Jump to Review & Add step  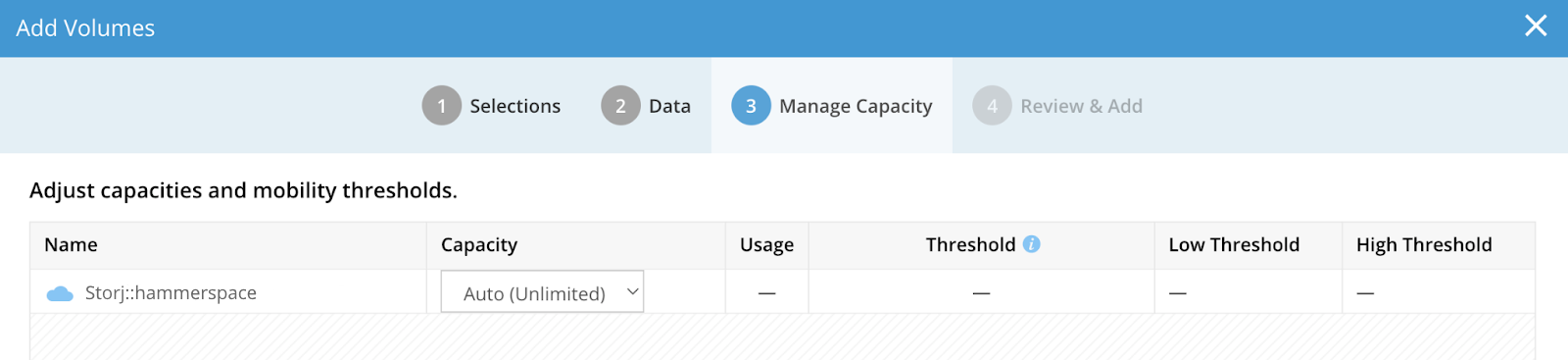[x=1081, y=106]
